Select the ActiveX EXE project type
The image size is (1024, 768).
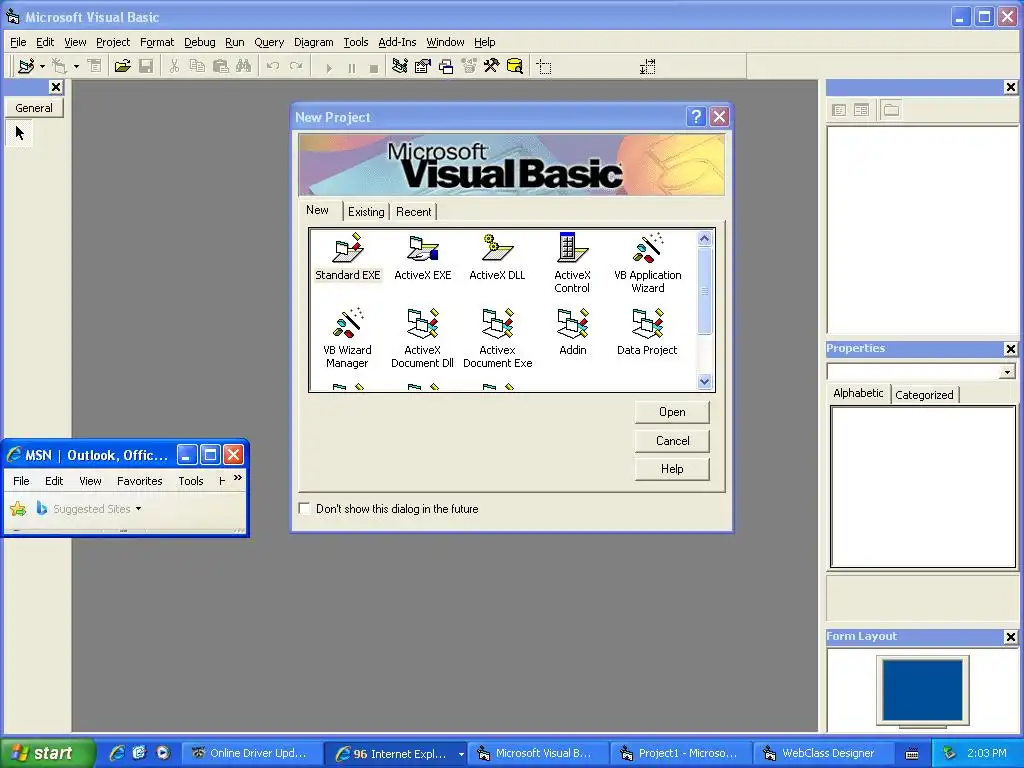point(423,257)
